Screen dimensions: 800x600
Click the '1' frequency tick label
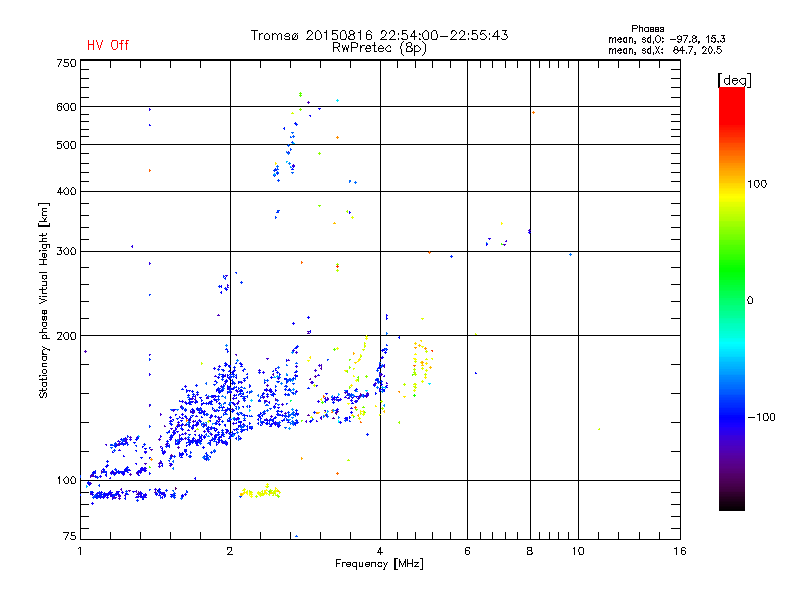click(80, 551)
